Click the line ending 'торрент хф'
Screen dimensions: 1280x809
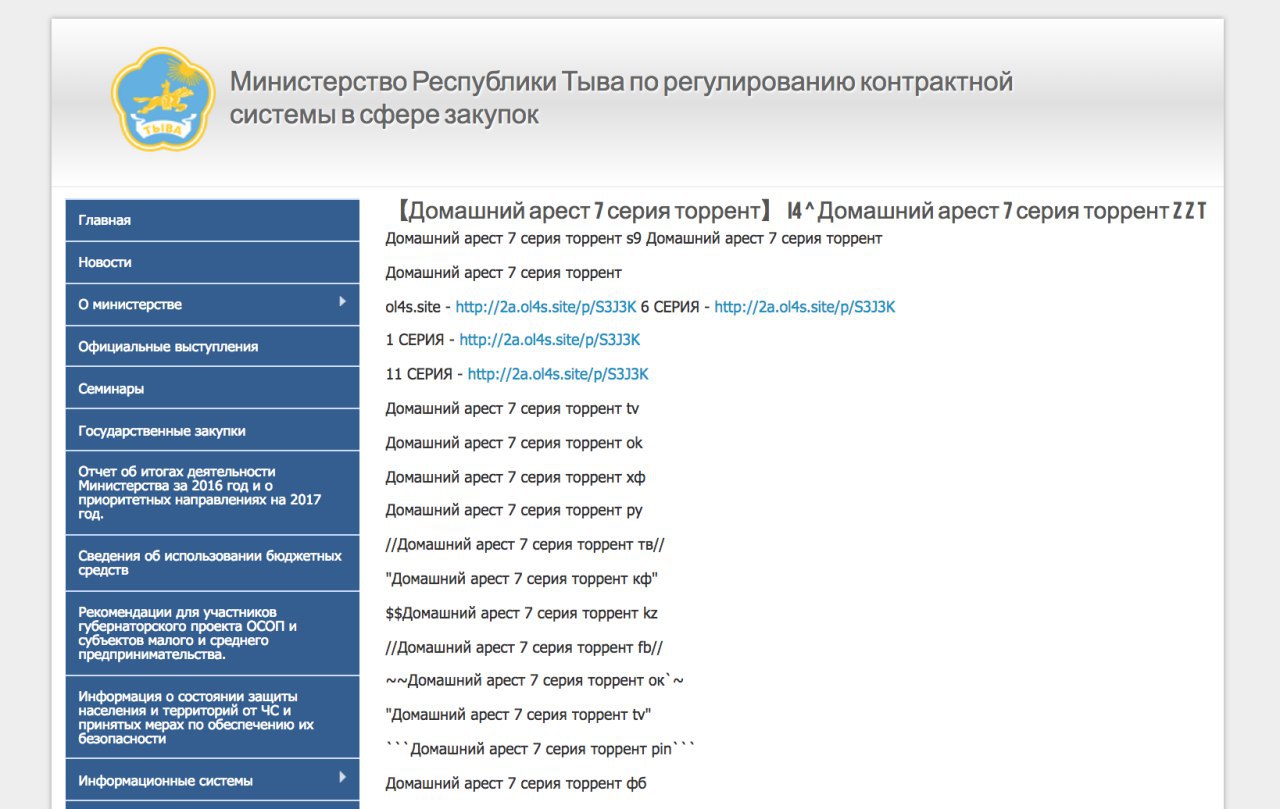pyautogui.click(x=516, y=477)
